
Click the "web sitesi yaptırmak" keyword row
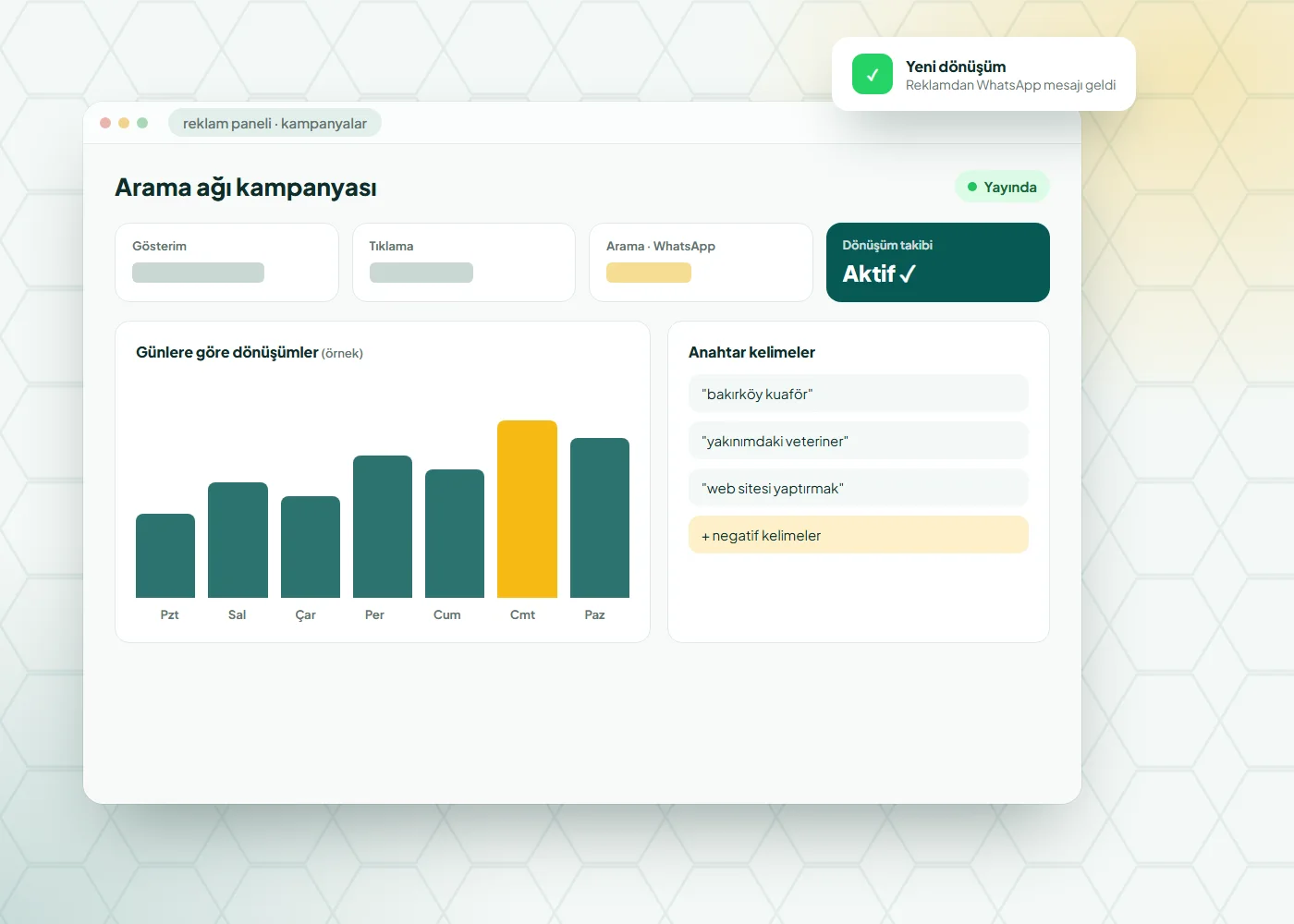pyautogui.click(x=859, y=488)
